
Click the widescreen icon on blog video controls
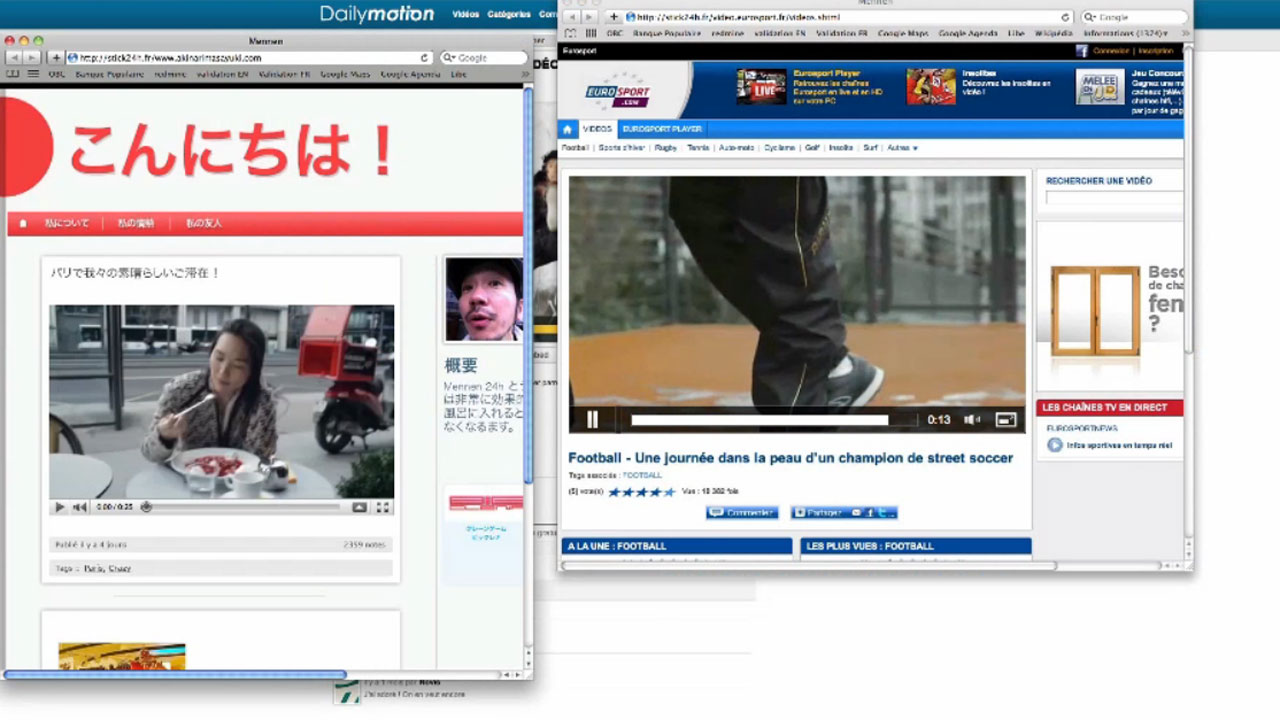360,508
